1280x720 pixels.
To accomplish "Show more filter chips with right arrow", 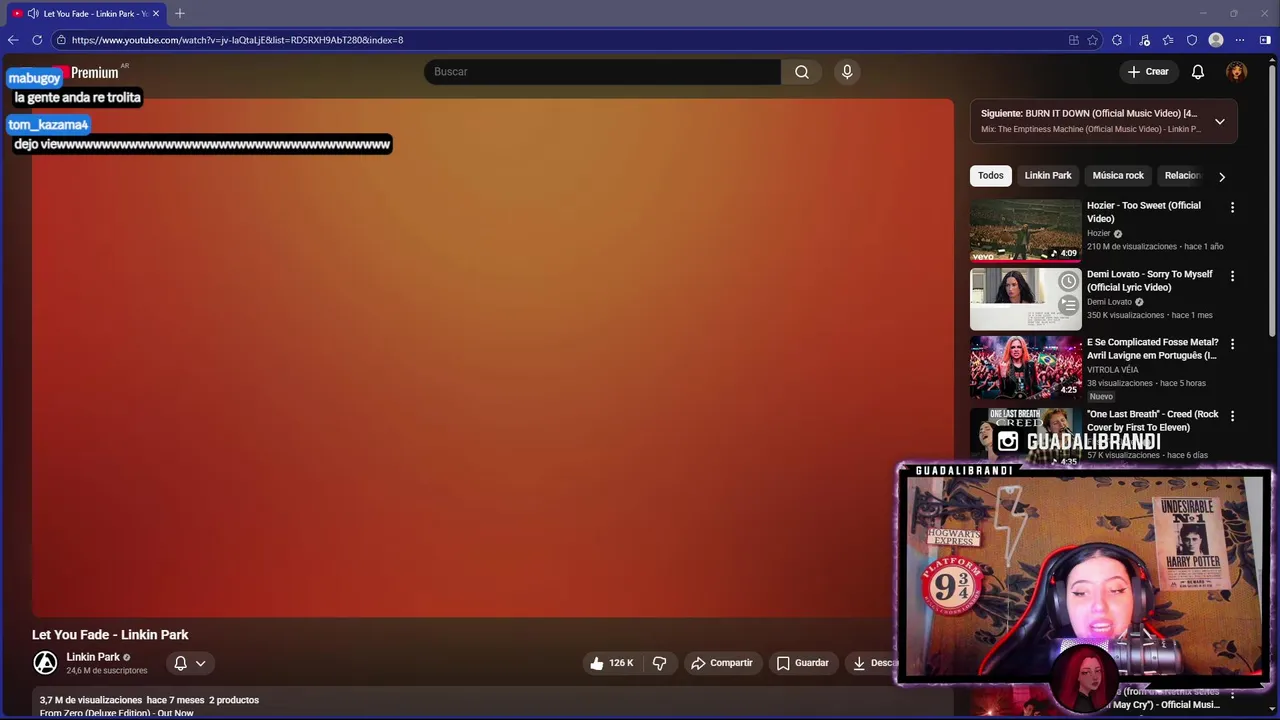I will [x=1221, y=177].
